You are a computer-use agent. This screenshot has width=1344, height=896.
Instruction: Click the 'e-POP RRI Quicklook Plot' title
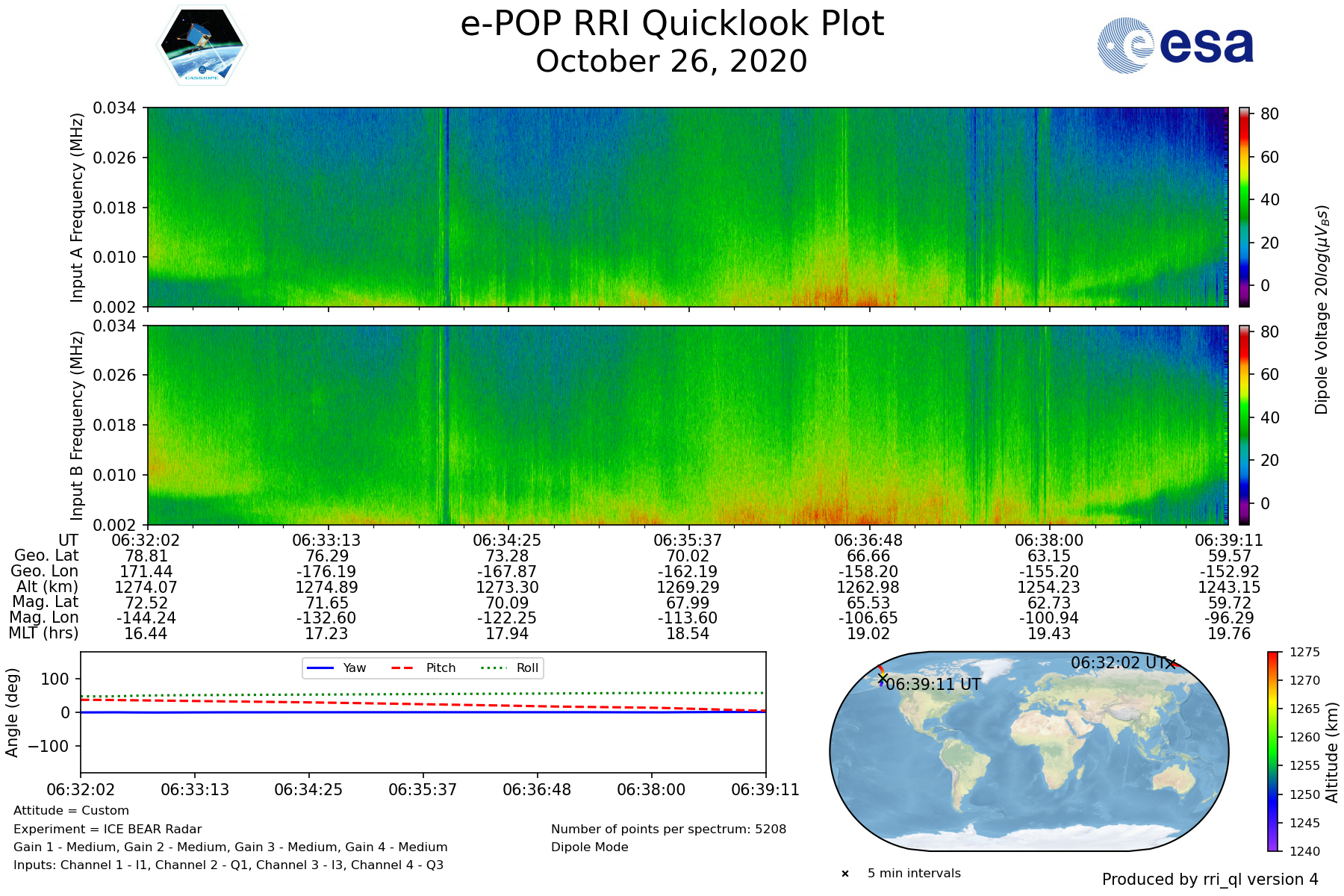coord(672,24)
